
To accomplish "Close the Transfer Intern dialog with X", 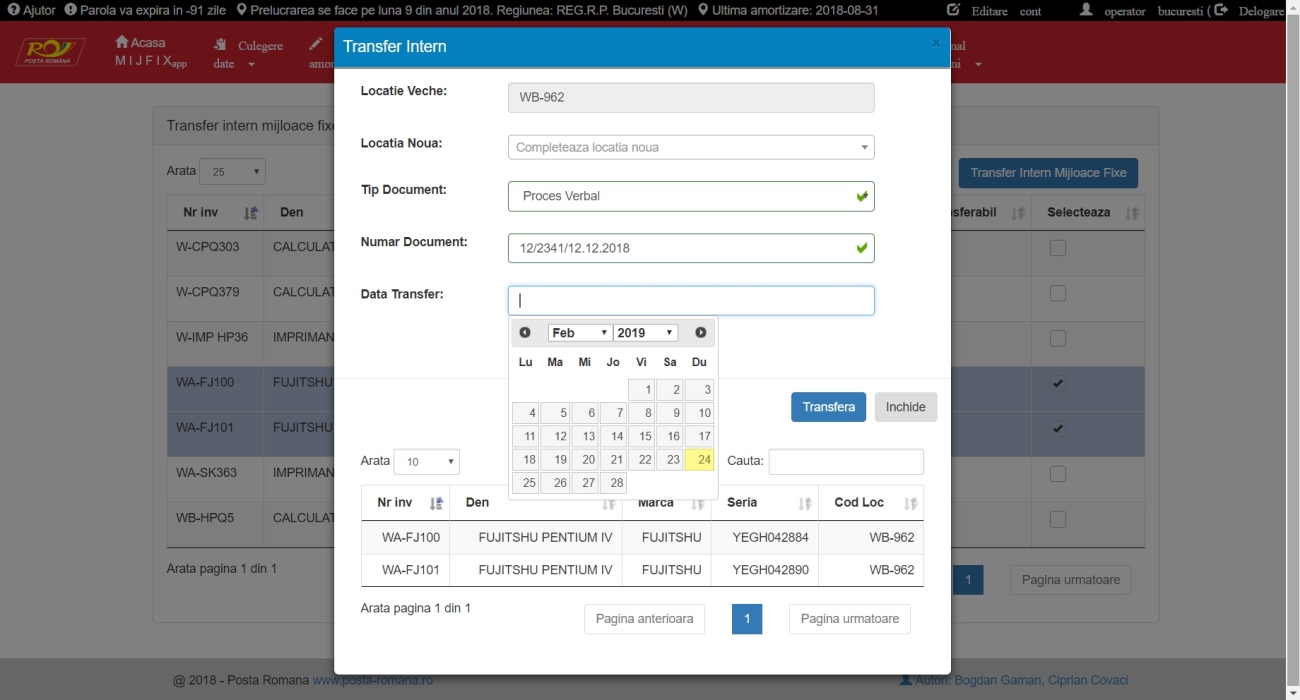I will click(935, 43).
